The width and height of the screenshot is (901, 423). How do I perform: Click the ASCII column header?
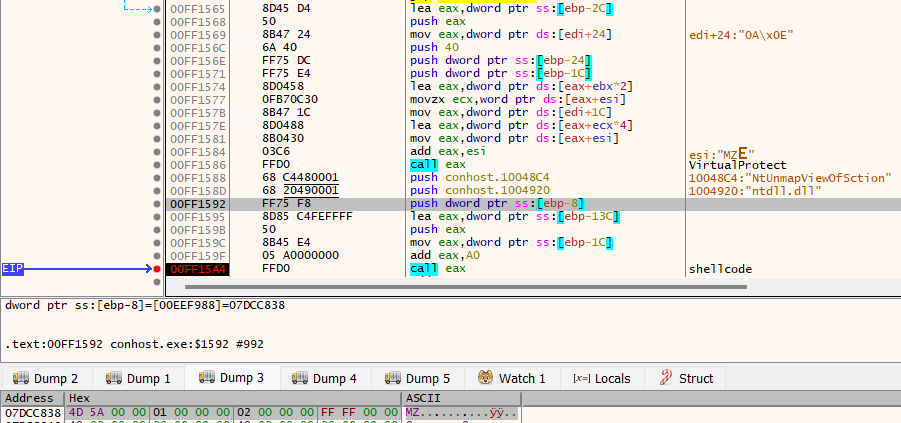point(417,398)
